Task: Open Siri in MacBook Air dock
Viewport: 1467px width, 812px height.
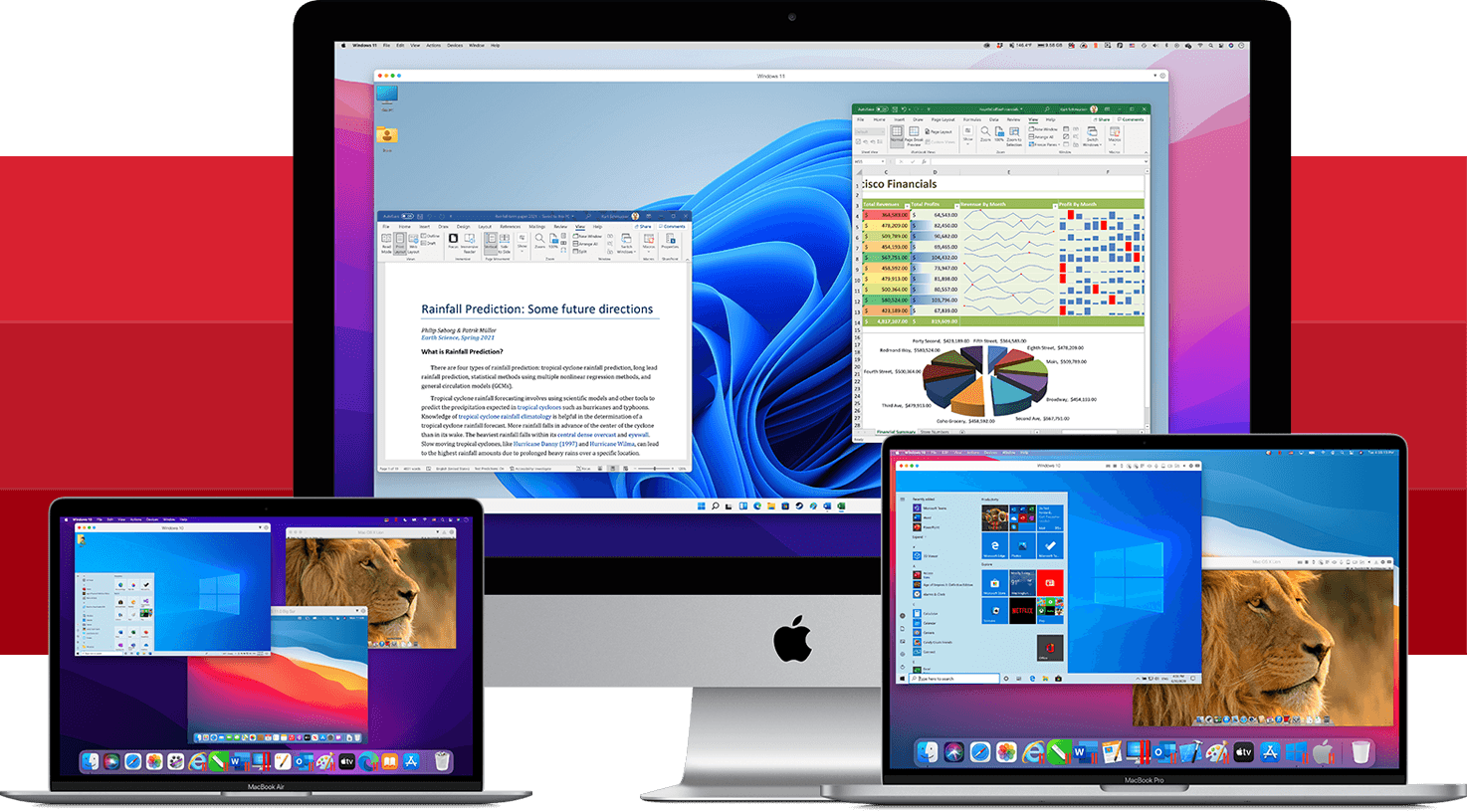Action: tap(111, 761)
